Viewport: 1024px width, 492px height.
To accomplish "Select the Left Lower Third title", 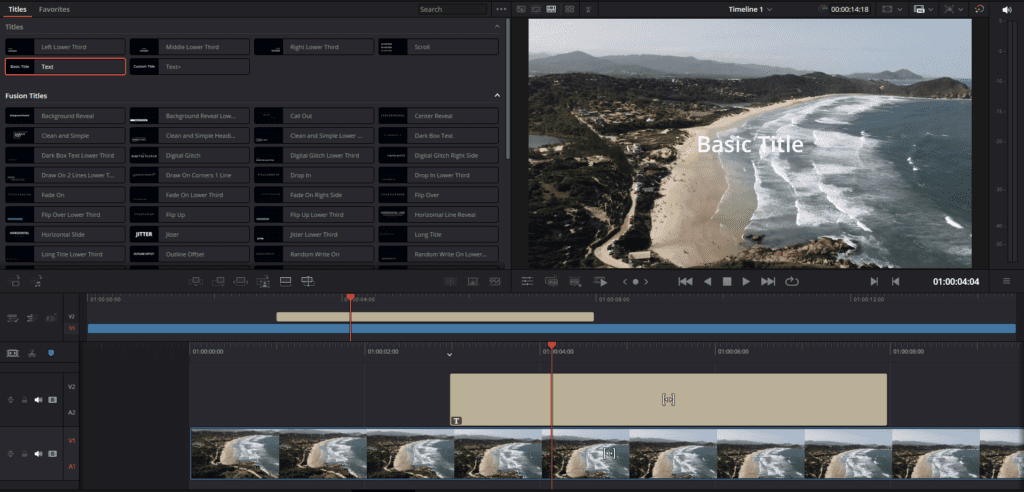I will (65, 47).
